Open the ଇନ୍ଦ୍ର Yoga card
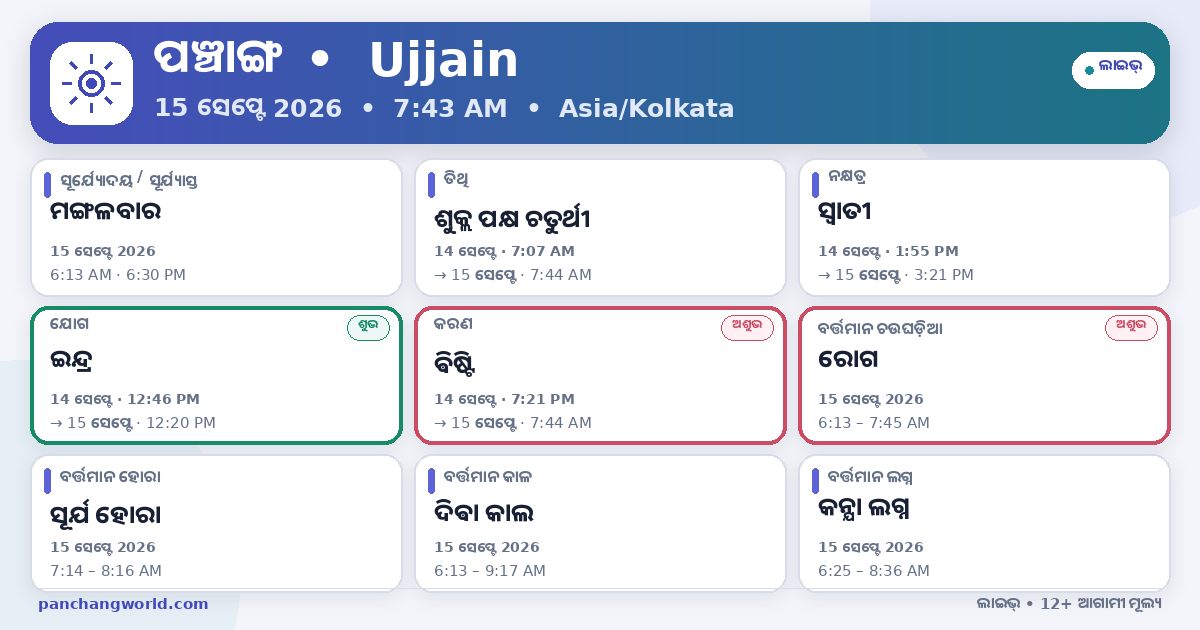 click(216, 375)
